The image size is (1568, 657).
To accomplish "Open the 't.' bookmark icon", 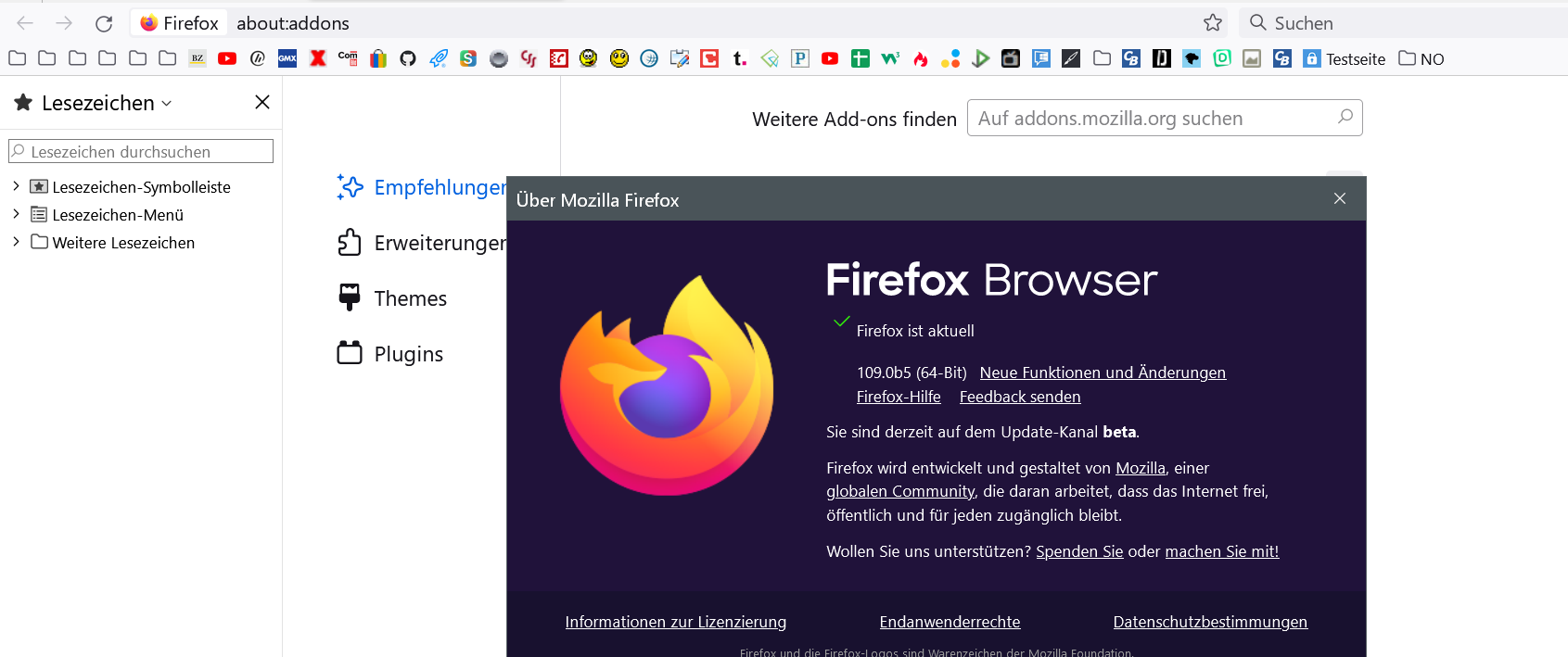I will point(740,58).
